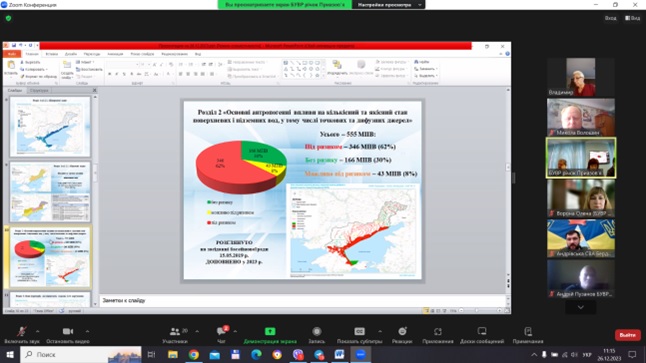Select the first slide thumbnail with map
Image resolution: width=646 pixels, height=363 pixels.
[50, 126]
